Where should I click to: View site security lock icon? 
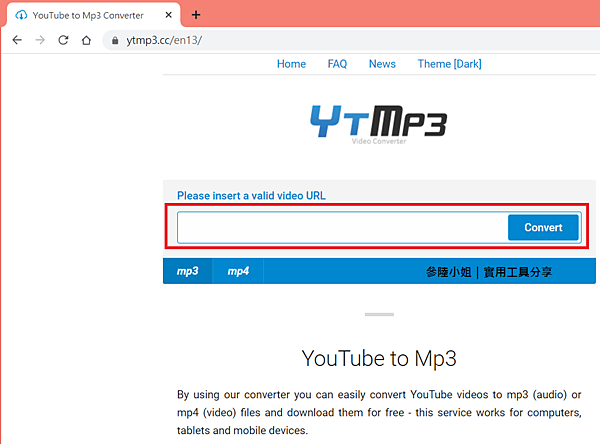115,40
